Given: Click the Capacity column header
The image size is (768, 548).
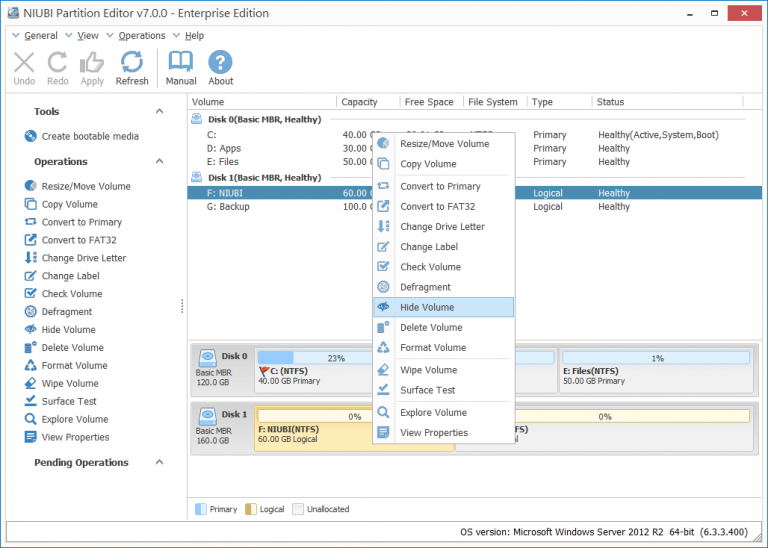Looking at the screenshot, I should click(x=368, y=102).
